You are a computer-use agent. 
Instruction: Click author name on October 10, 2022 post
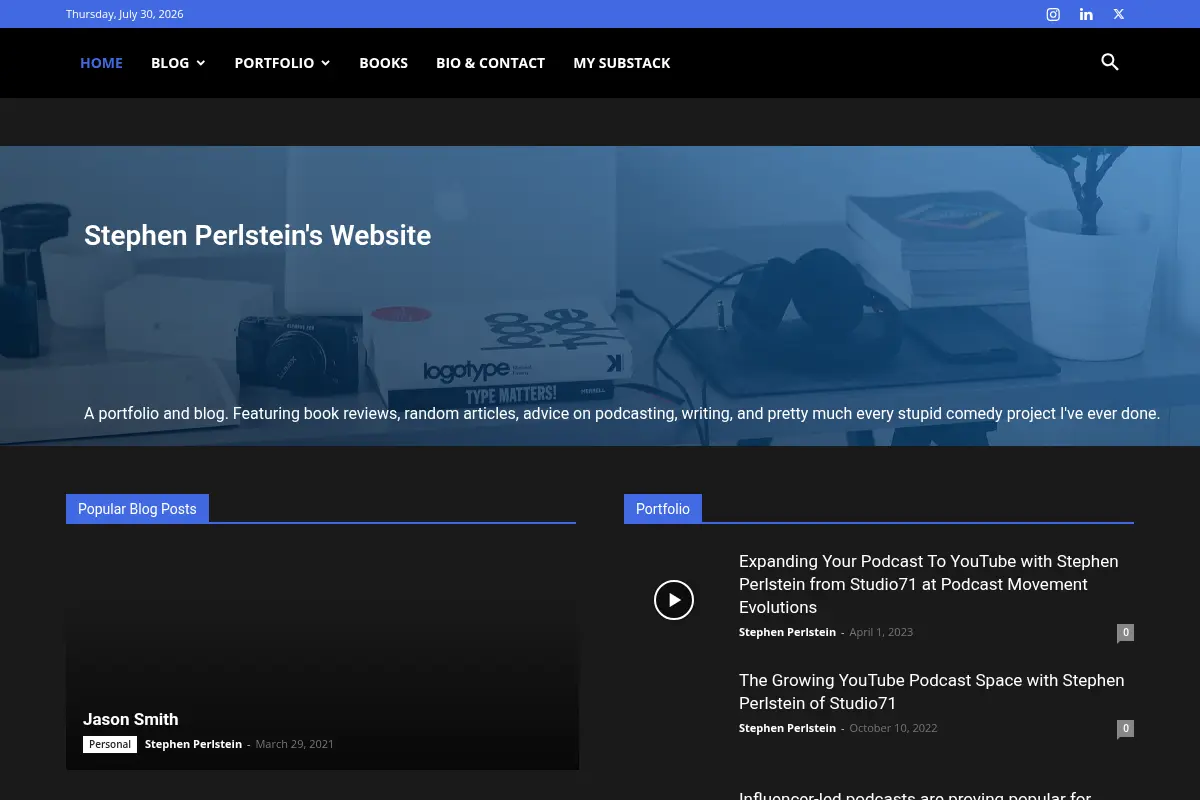pyautogui.click(x=787, y=728)
